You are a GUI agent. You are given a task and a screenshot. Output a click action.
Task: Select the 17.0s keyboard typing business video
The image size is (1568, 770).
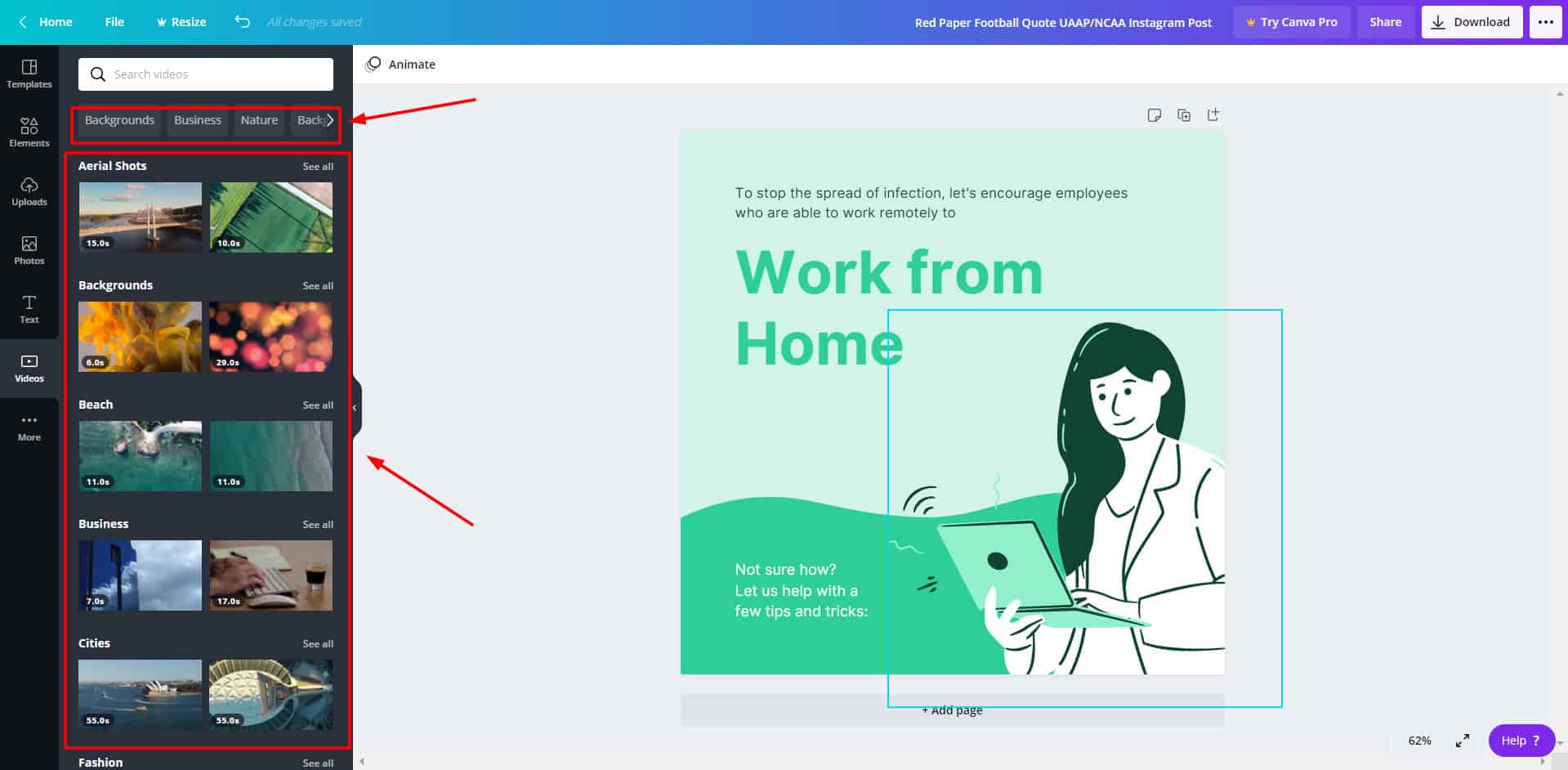tap(271, 575)
